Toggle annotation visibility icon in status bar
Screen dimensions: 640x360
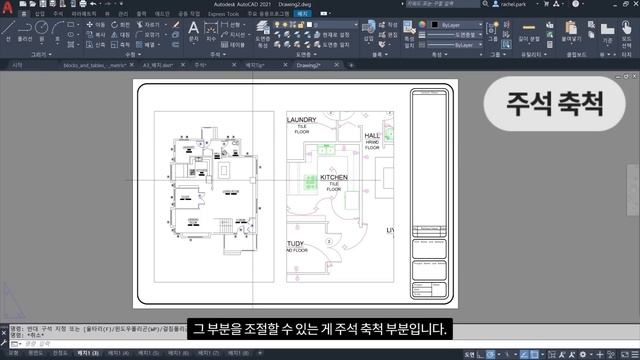[x=562, y=355]
